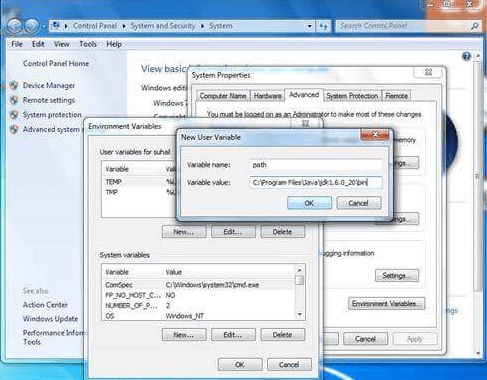Click the Apply button in System Properties

(415, 339)
